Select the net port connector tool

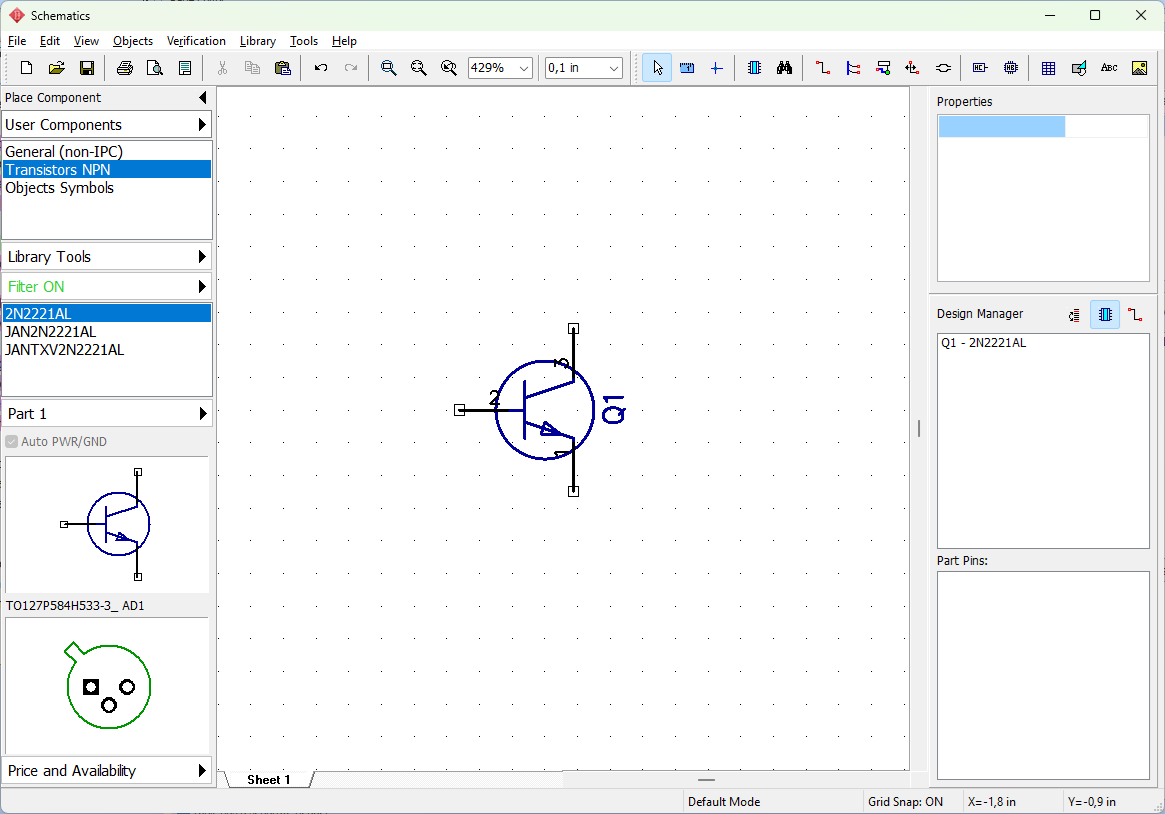coord(943,68)
